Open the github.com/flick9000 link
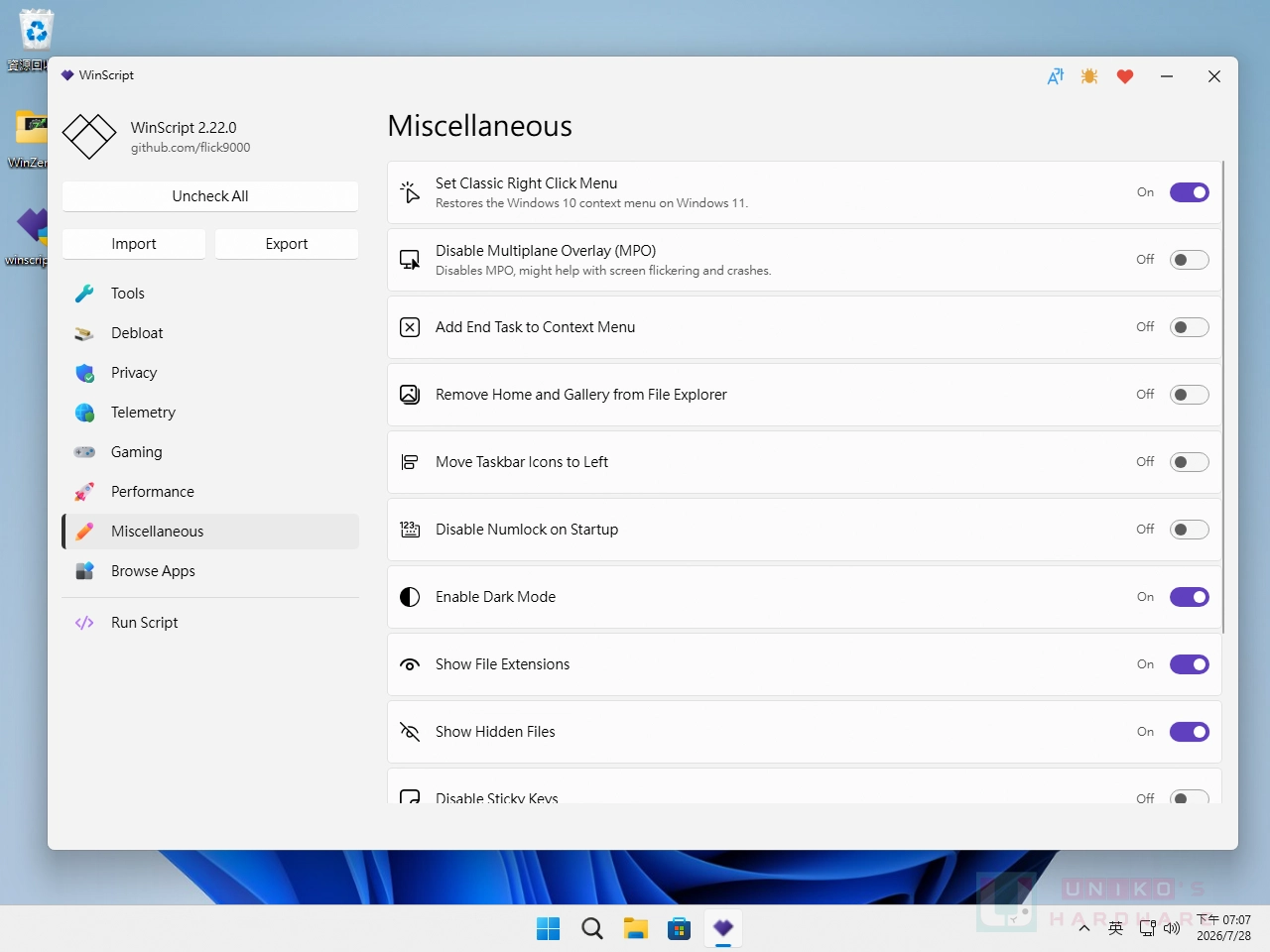 [x=190, y=148]
